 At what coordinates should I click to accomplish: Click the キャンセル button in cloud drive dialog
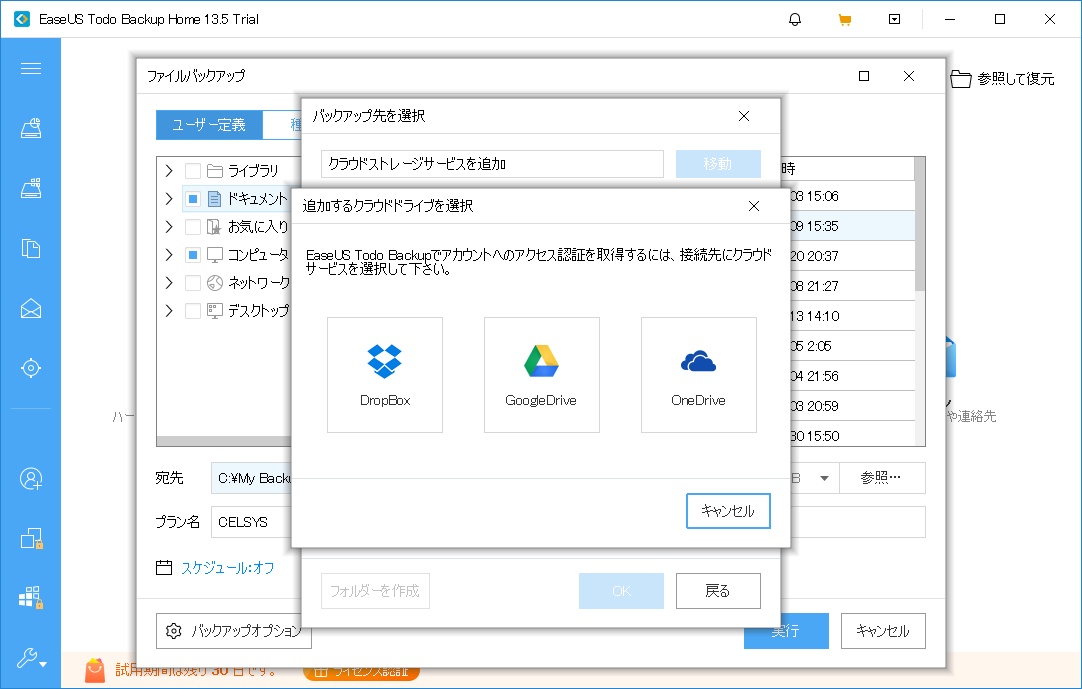point(728,511)
